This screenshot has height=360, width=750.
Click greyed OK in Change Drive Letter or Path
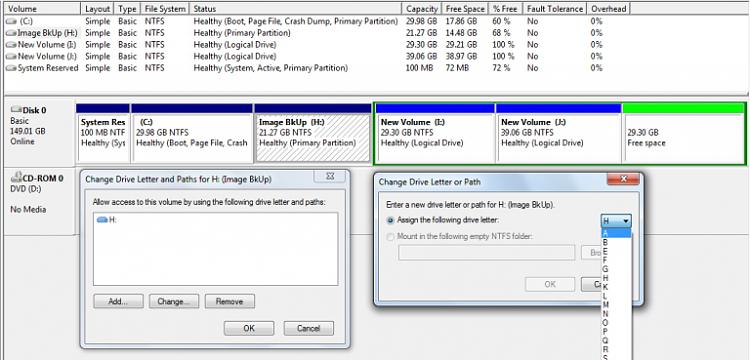tap(550, 284)
